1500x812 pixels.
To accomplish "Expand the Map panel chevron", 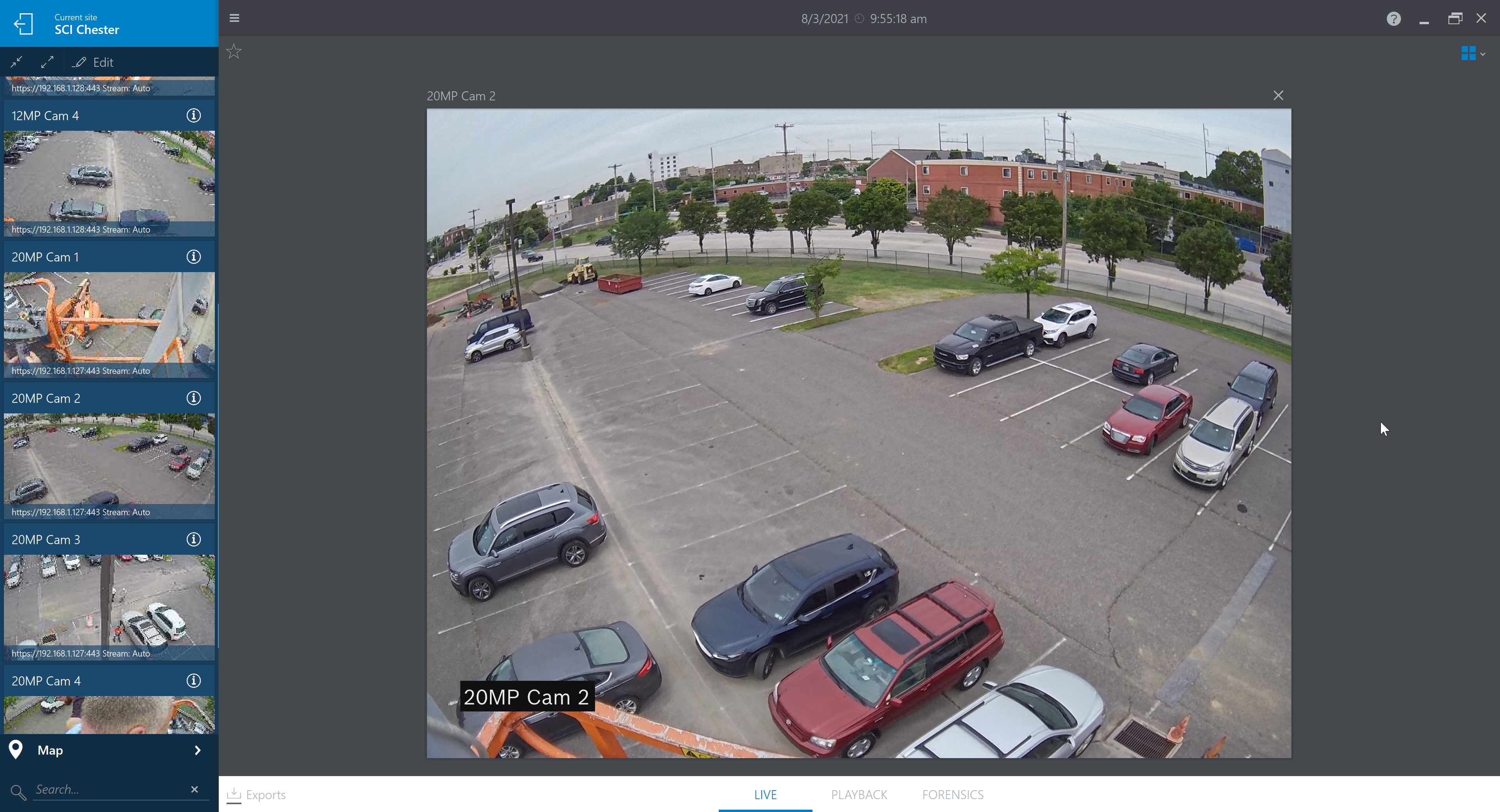I will (x=197, y=750).
